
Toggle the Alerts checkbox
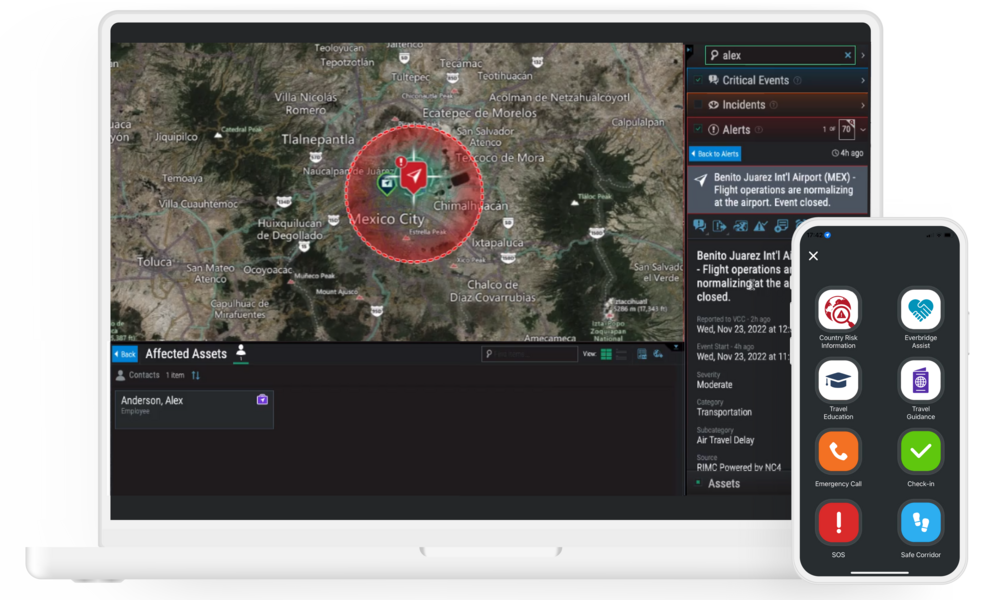698,130
